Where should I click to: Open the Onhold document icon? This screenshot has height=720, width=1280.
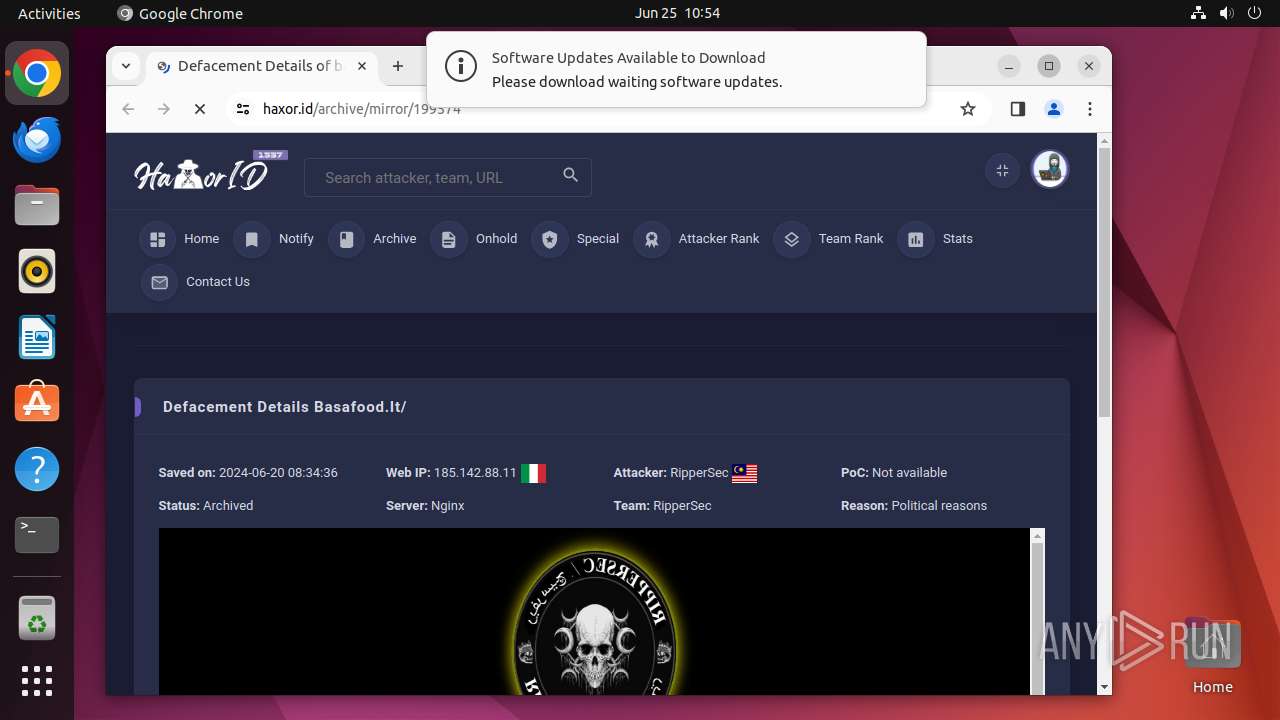click(x=448, y=239)
